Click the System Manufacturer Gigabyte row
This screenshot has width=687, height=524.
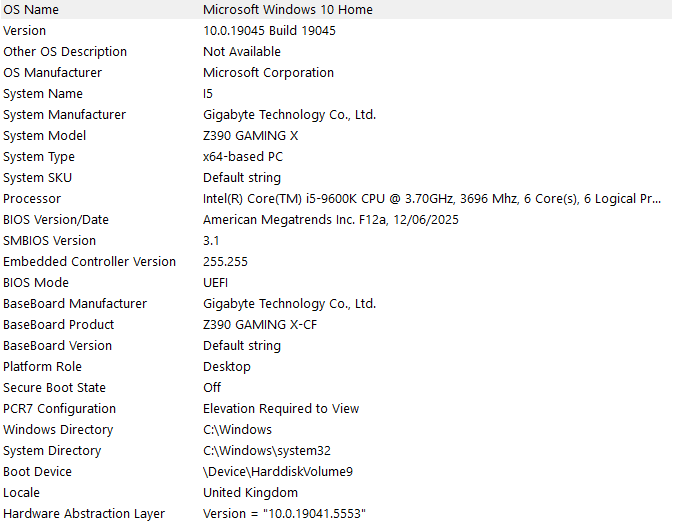pos(336,115)
